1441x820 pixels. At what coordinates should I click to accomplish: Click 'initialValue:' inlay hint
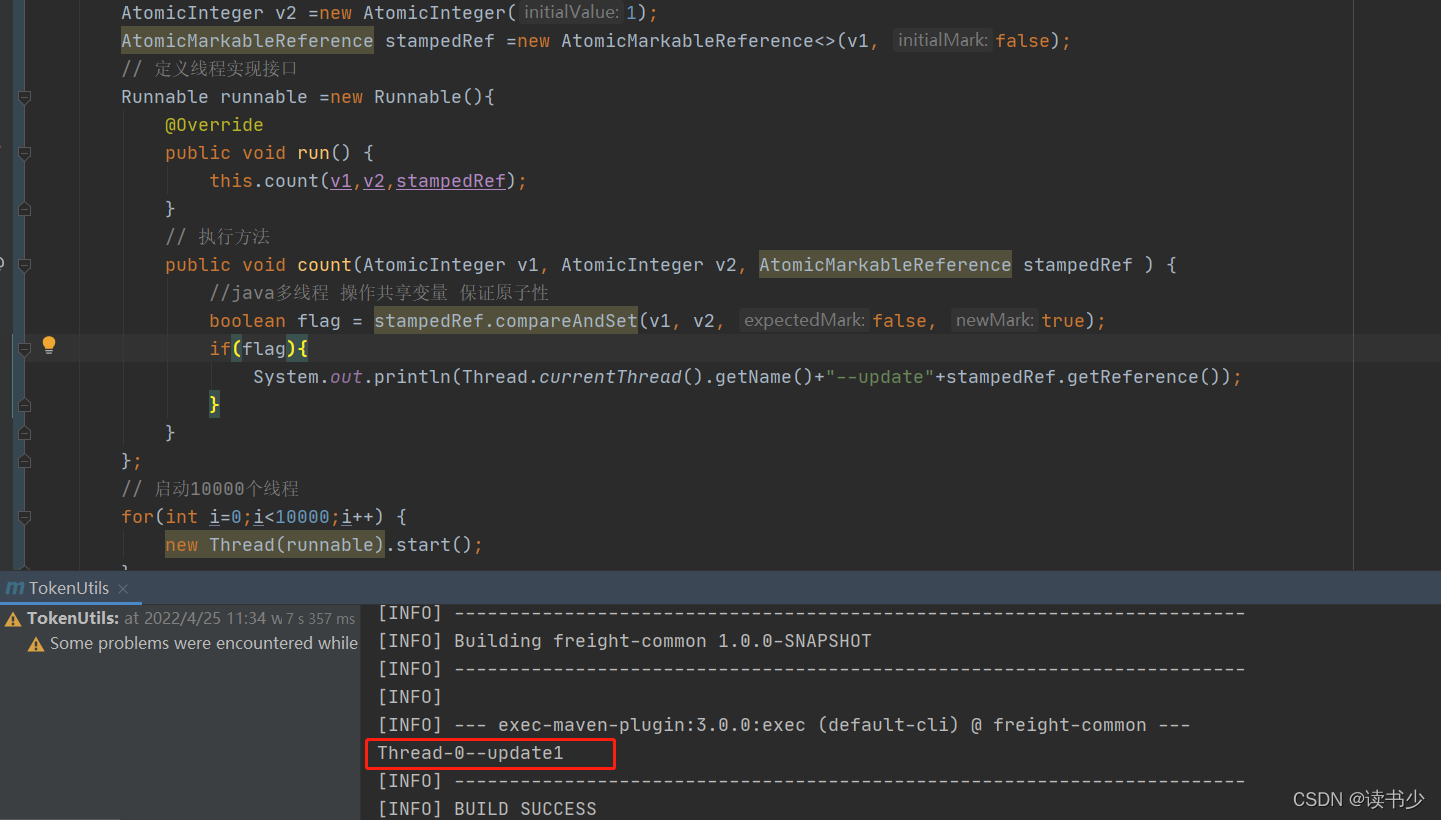point(571,13)
